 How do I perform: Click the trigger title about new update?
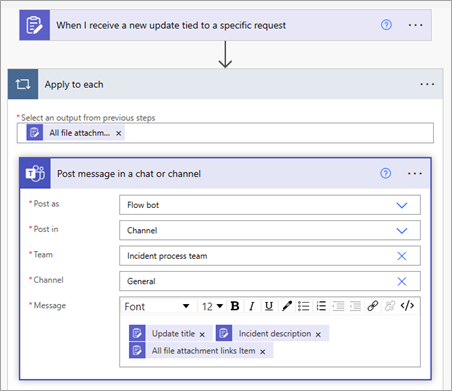[171, 25]
